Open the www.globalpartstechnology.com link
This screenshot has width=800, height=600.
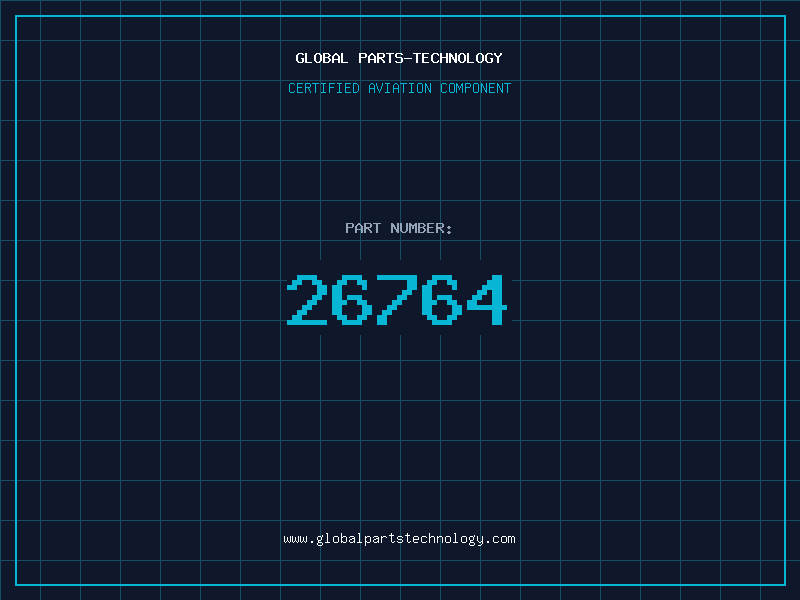coord(399,539)
